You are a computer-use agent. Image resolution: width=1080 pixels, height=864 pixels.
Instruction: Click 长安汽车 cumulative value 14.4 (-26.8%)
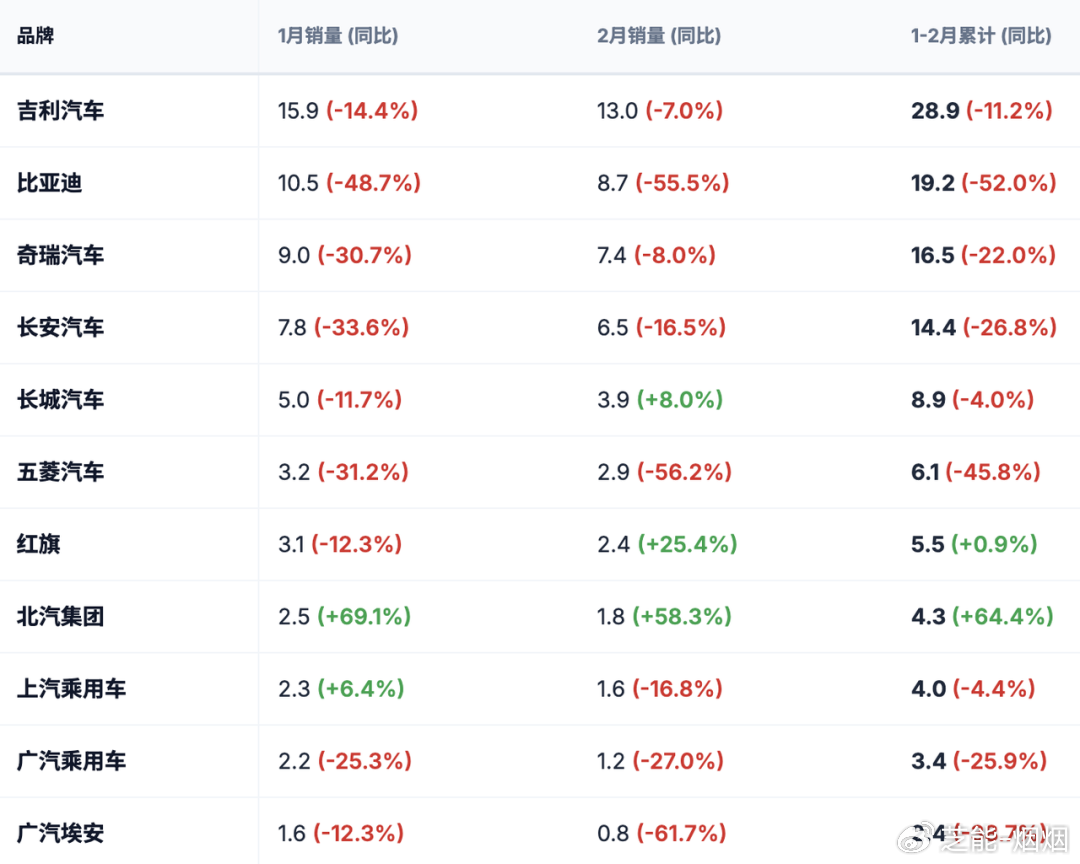(x=984, y=327)
